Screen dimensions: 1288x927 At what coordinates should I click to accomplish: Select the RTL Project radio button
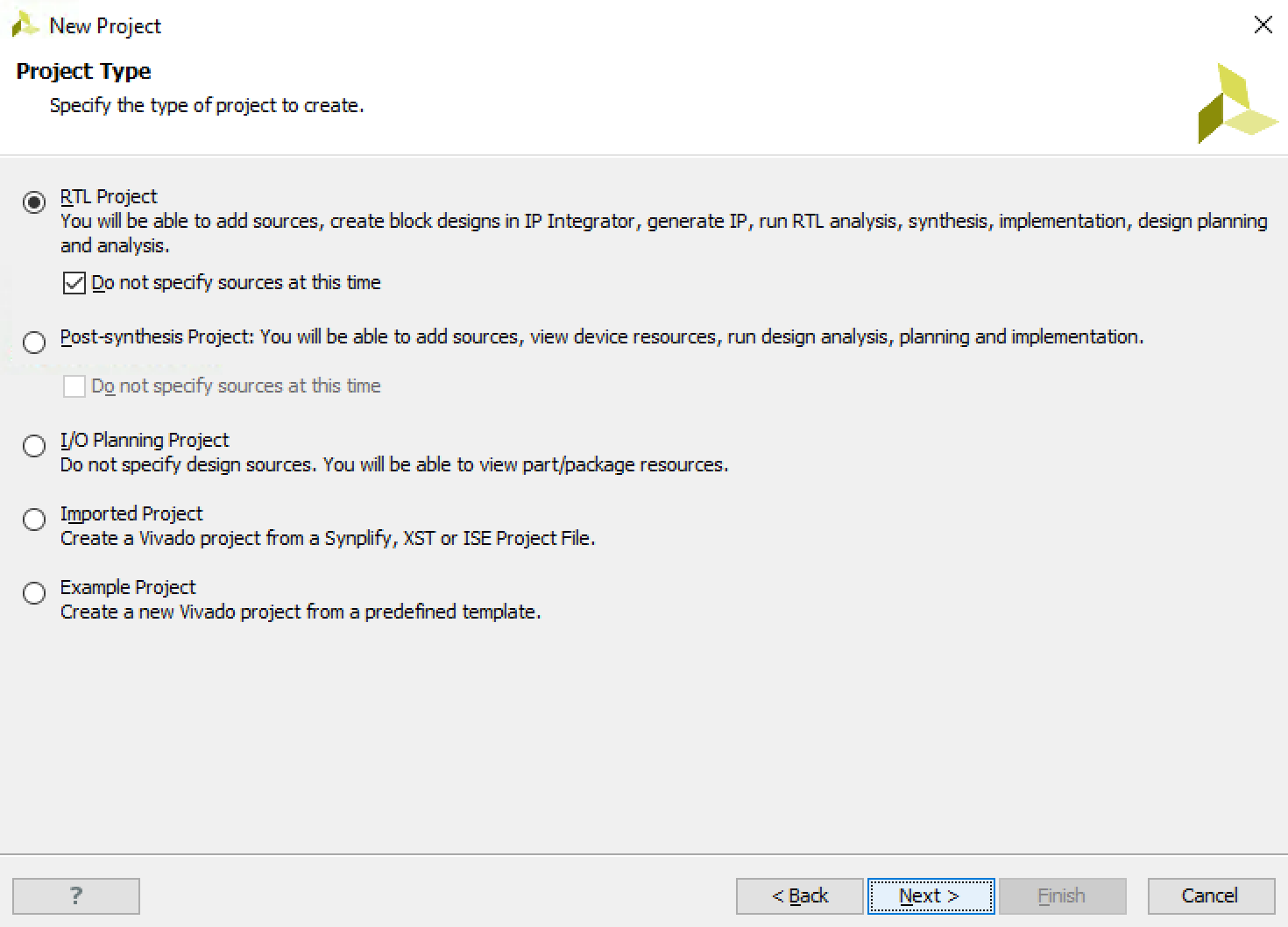click(x=34, y=202)
